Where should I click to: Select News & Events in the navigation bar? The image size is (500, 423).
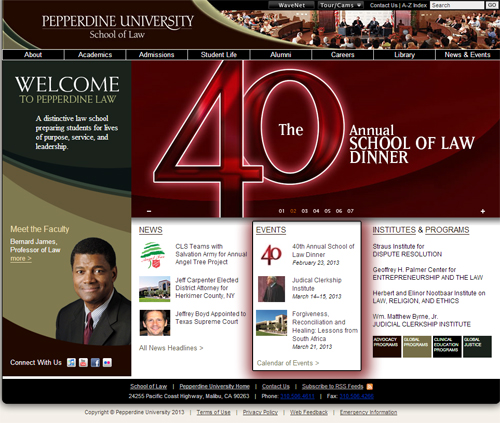(x=467, y=55)
